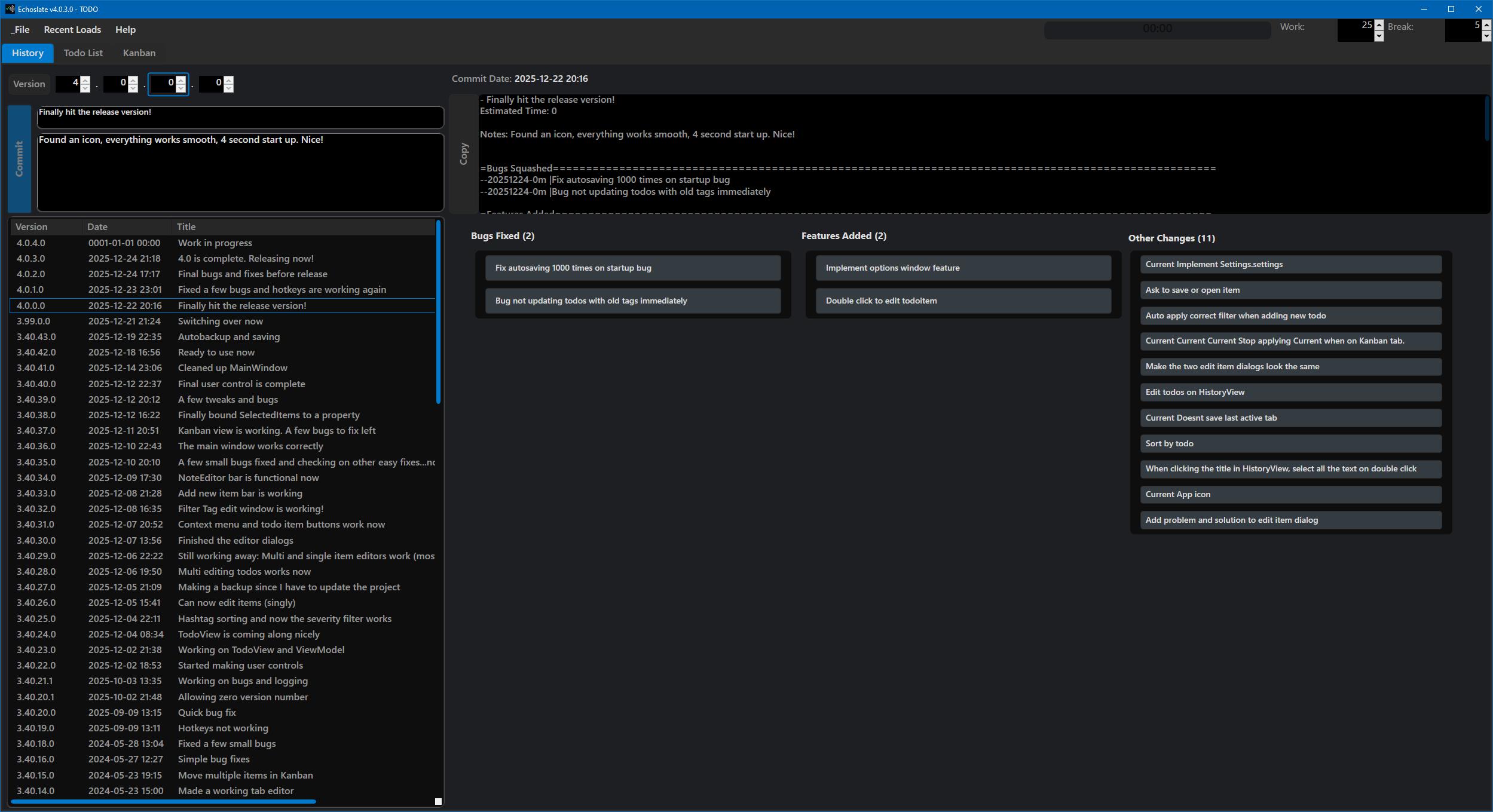Screen dimensions: 1493x812
Task: Click the commit title input field
Action: (240, 117)
